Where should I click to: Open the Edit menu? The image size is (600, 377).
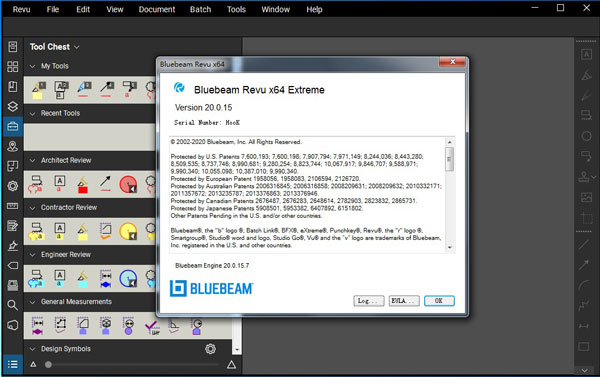click(x=83, y=9)
